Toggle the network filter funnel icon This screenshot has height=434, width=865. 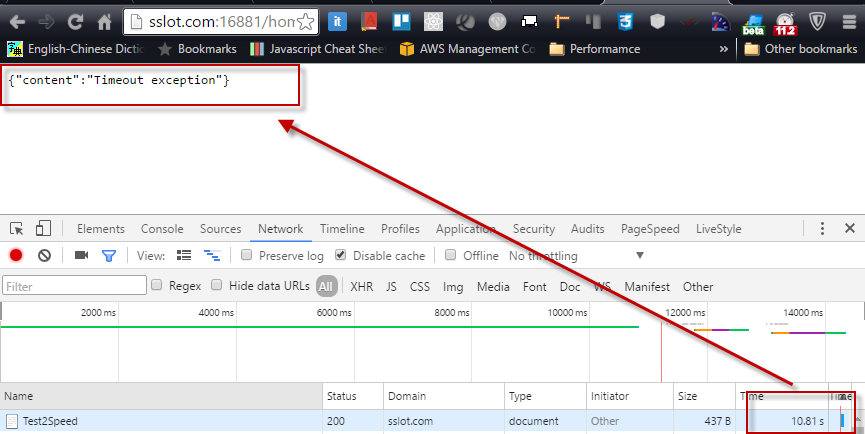pos(109,256)
